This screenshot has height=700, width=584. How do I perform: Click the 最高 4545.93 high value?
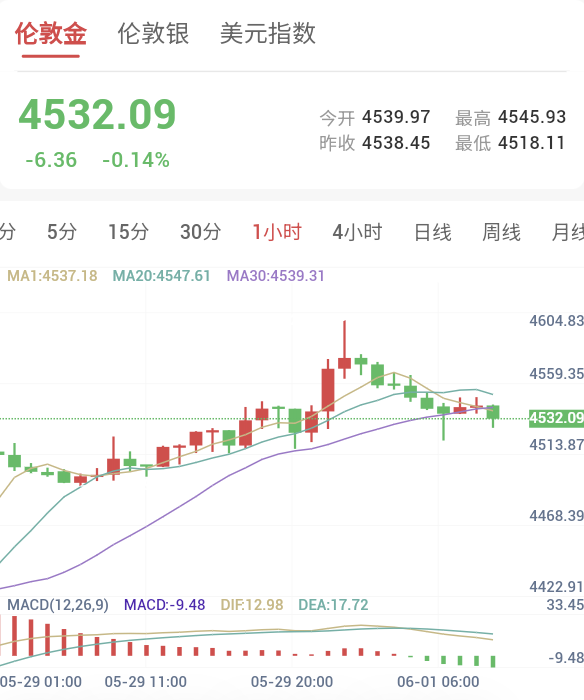(510, 117)
